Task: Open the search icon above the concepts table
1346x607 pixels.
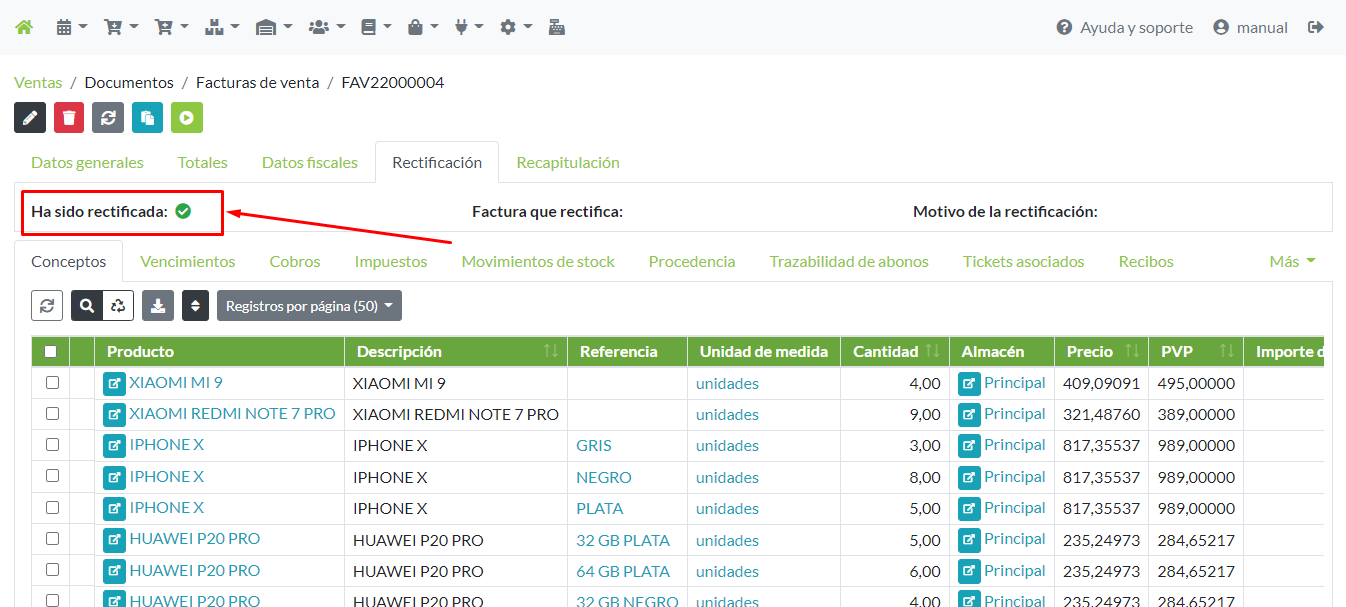Action: click(x=86, y=305)
